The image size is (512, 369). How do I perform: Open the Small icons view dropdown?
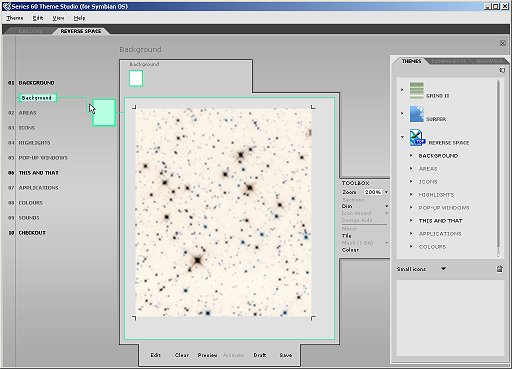tap(443, 269)
